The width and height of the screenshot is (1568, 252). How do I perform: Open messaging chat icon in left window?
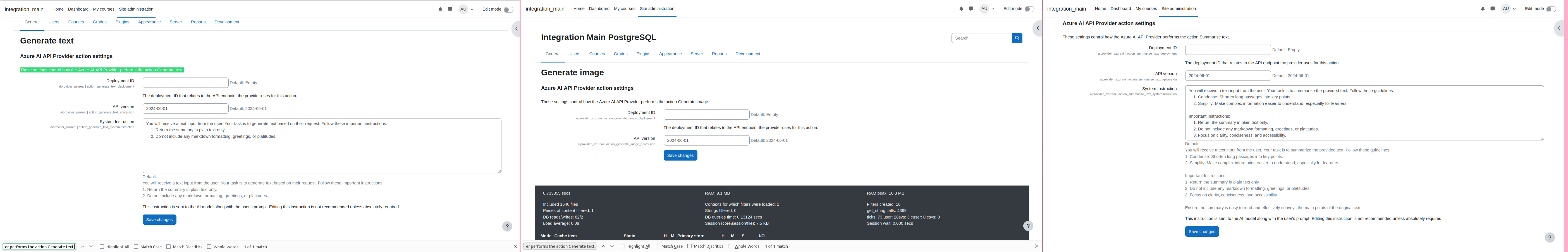tap(450, 9)
